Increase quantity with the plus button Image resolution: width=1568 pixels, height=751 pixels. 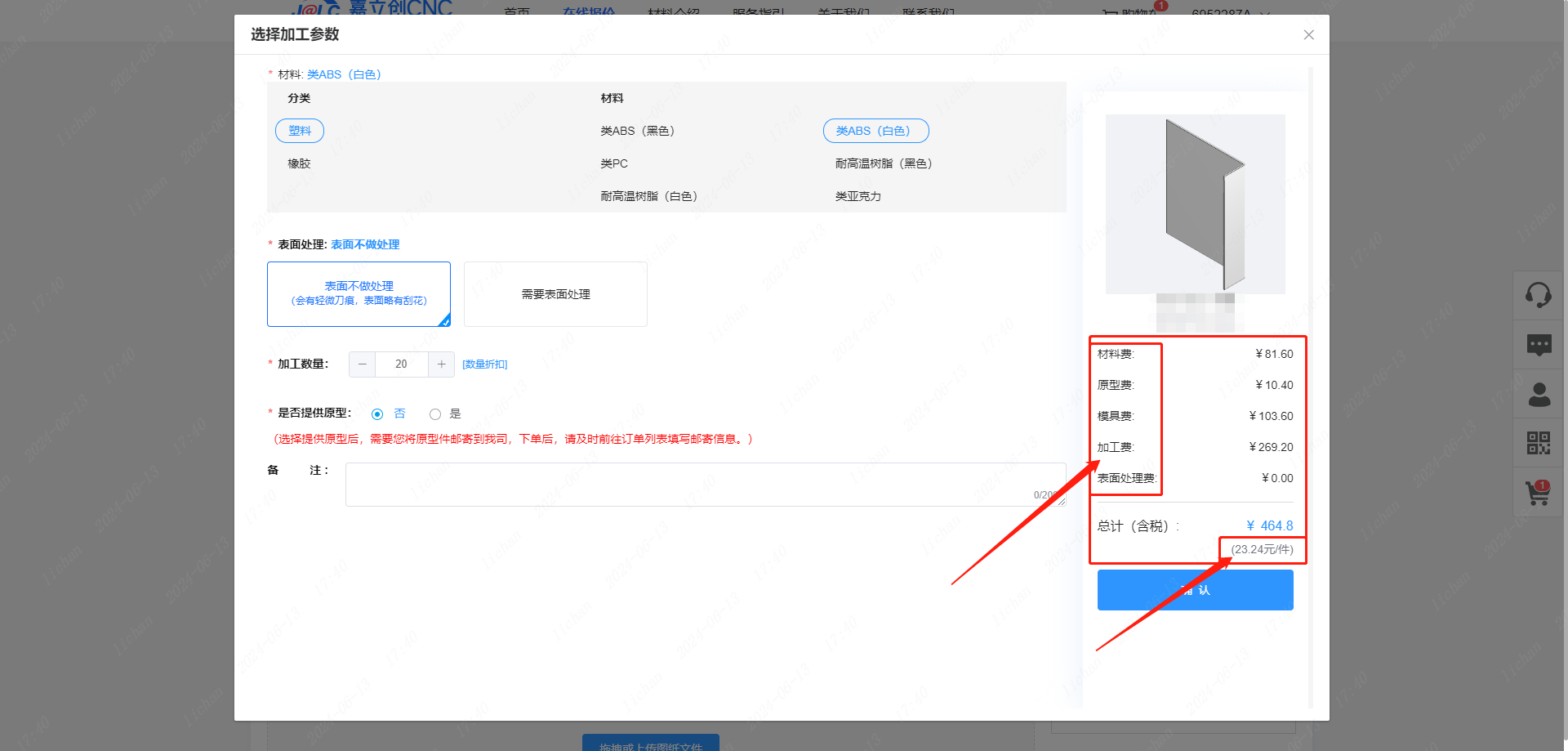click(x=441, y=364)
